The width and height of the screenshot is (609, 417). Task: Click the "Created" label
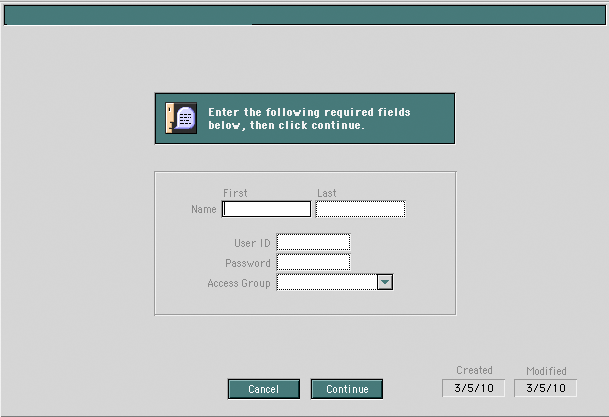tap(474, 370)
